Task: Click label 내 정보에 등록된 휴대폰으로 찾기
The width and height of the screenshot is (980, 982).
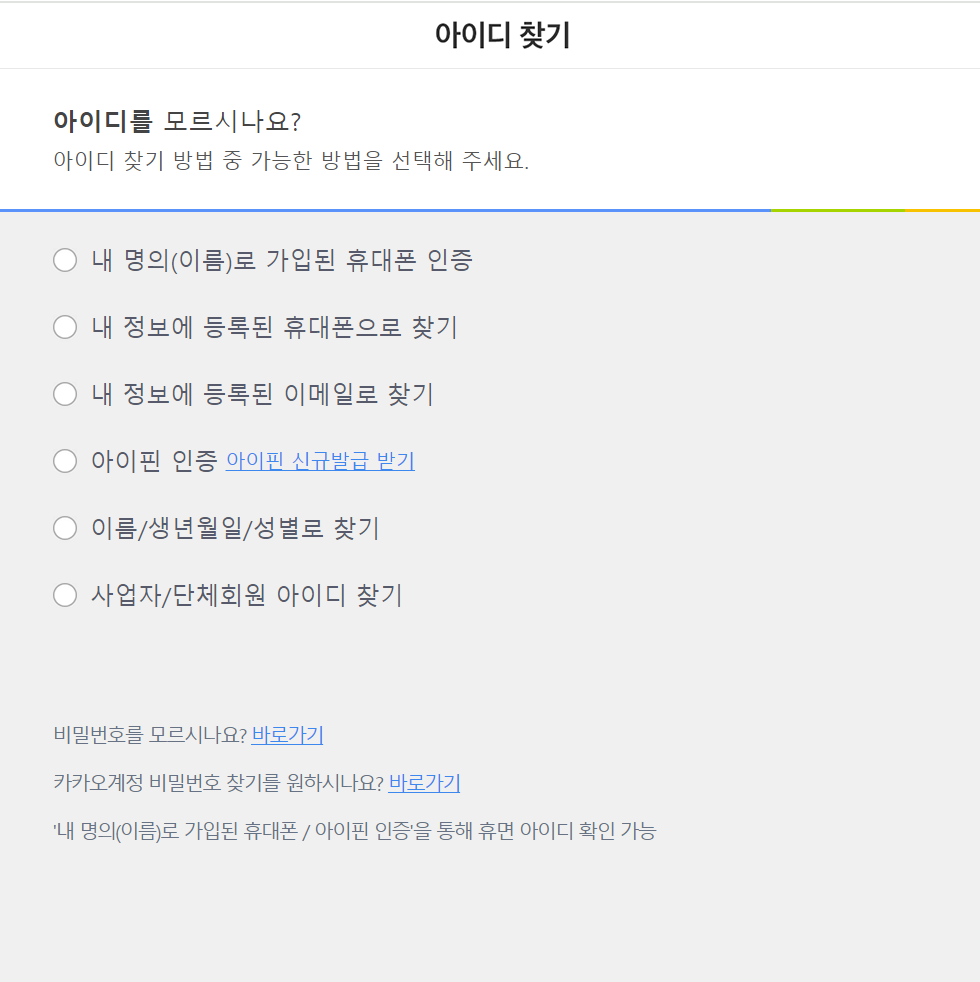Action: (x=275, y=327)
